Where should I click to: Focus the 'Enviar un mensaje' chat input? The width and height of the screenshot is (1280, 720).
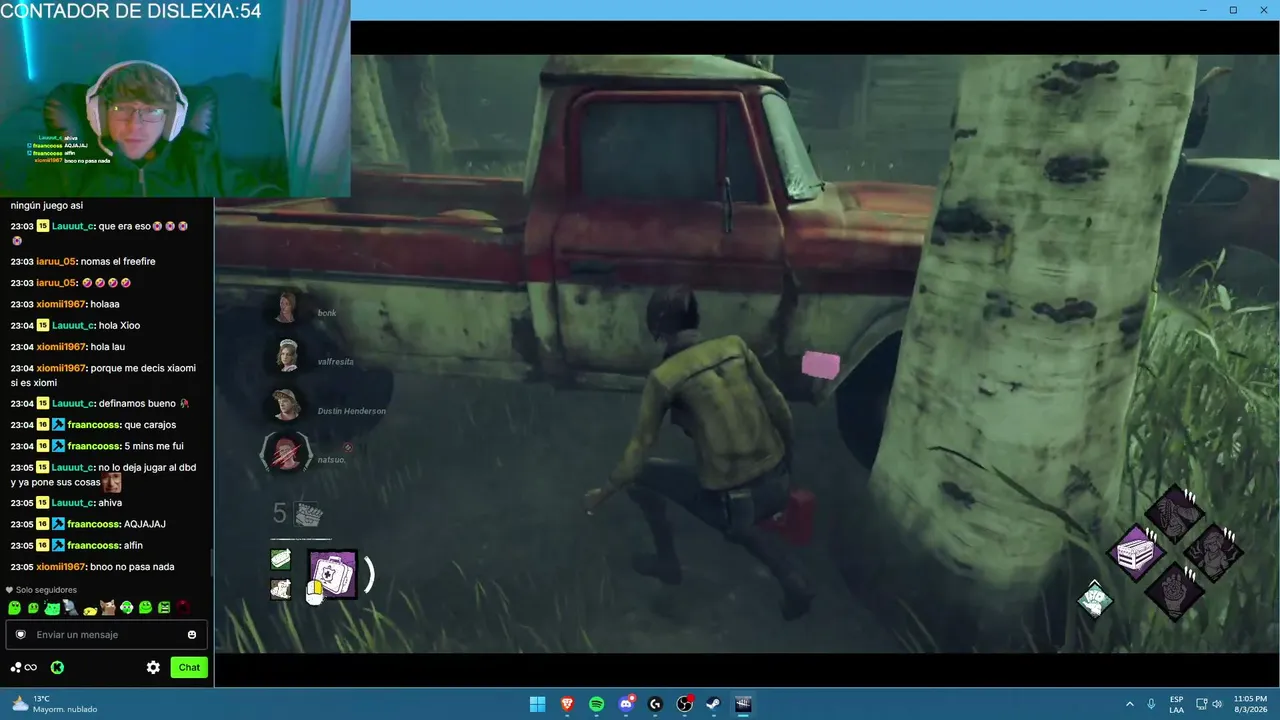point(107,635)
